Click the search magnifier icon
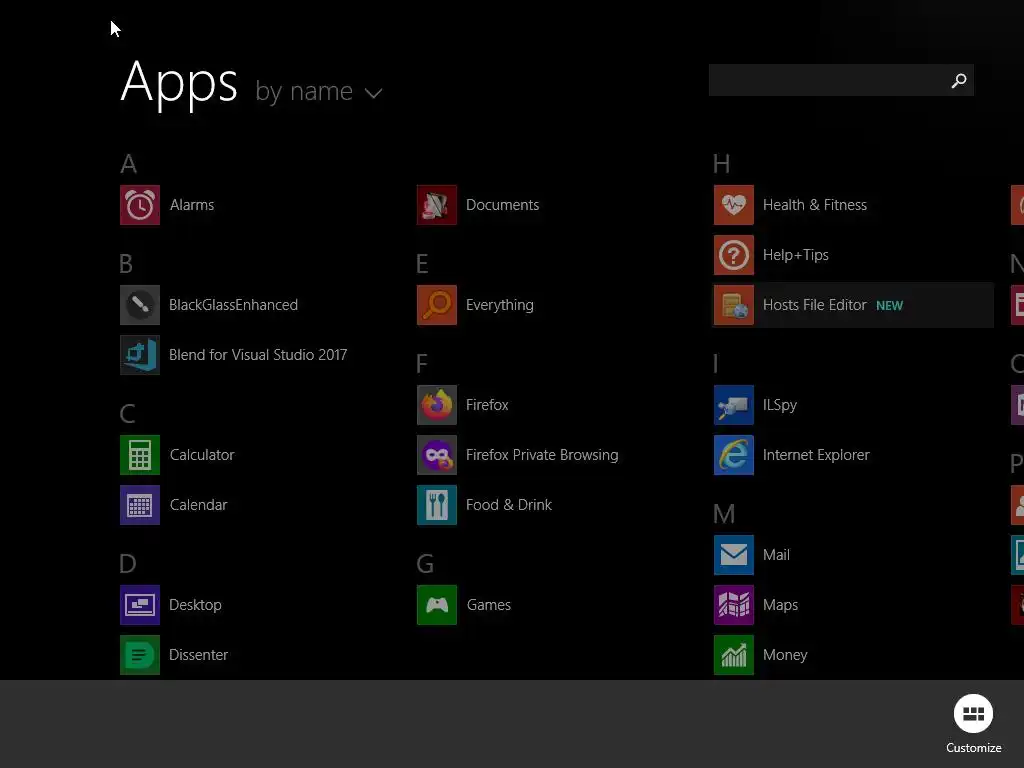This screenshot has width=1024, height=768. click(x=959, y=80)
